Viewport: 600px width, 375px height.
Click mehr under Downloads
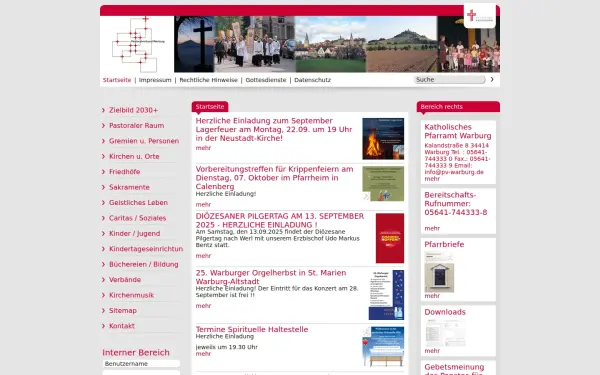[432, 351]
